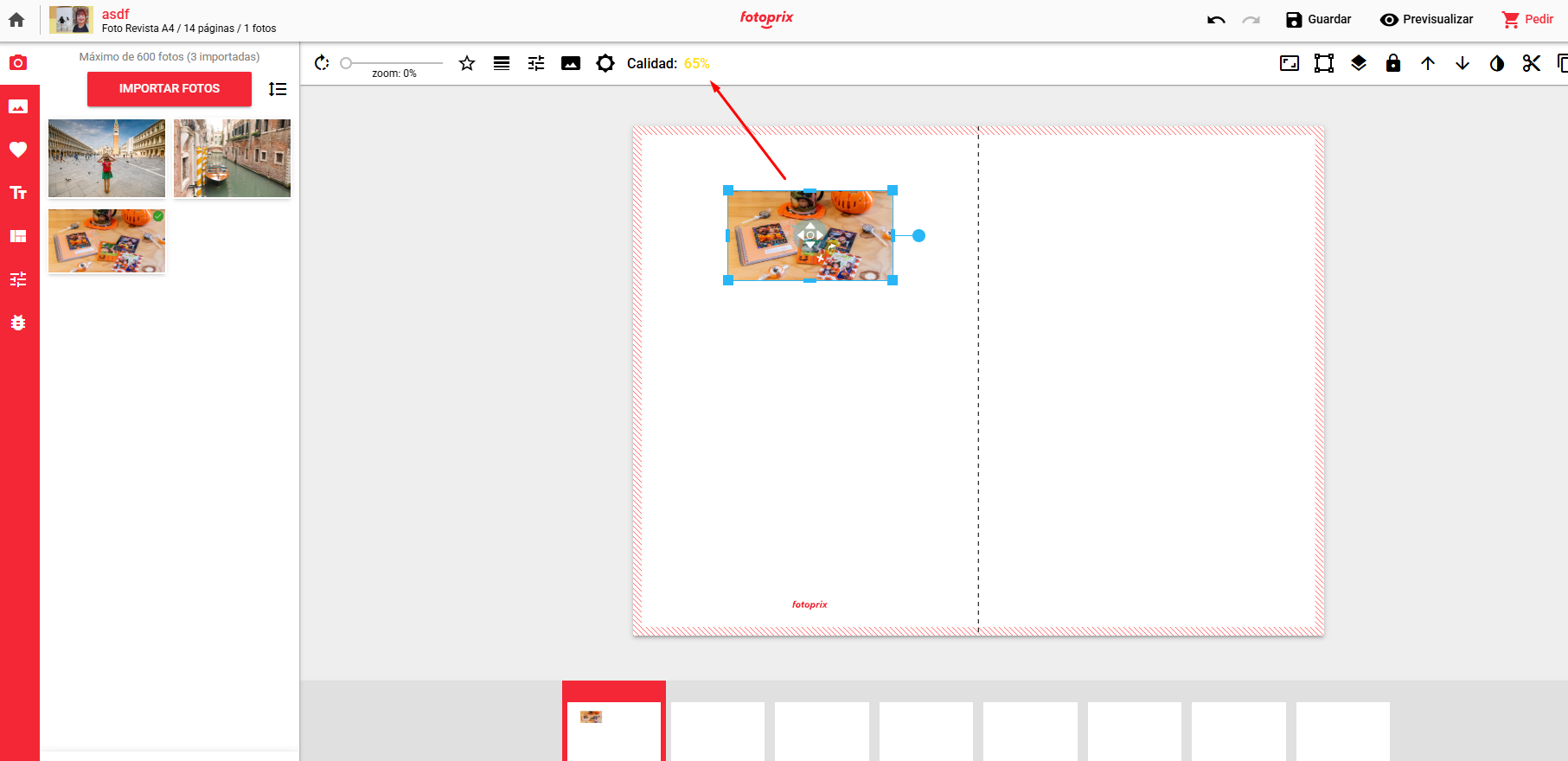Select the eighth page thumbnail in strip
This screenshot has height=761, width=1568.
coord(1343,731)
